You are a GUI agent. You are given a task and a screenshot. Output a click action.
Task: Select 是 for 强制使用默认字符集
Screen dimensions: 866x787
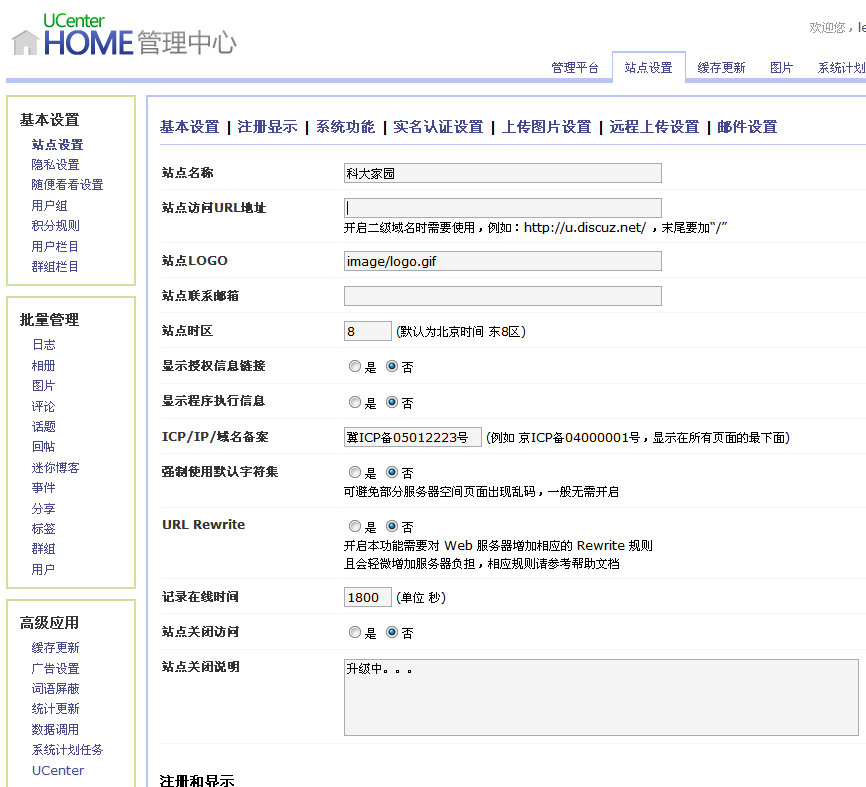[355, 472]
